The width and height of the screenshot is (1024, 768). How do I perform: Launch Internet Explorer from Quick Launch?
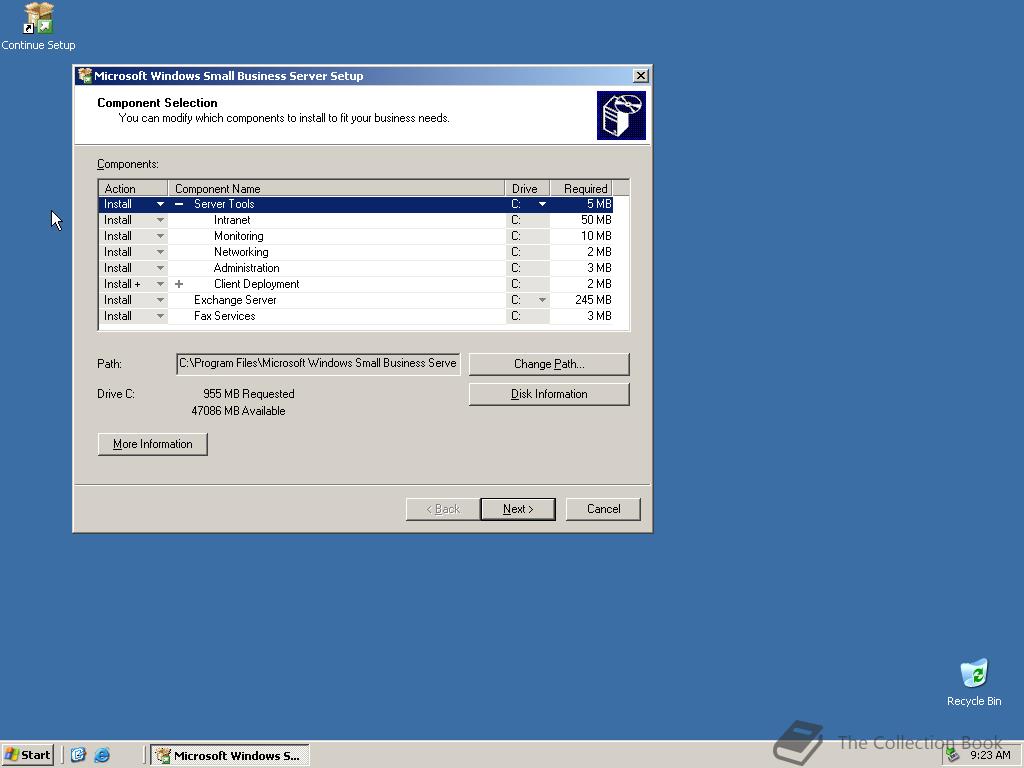[102, 755]
